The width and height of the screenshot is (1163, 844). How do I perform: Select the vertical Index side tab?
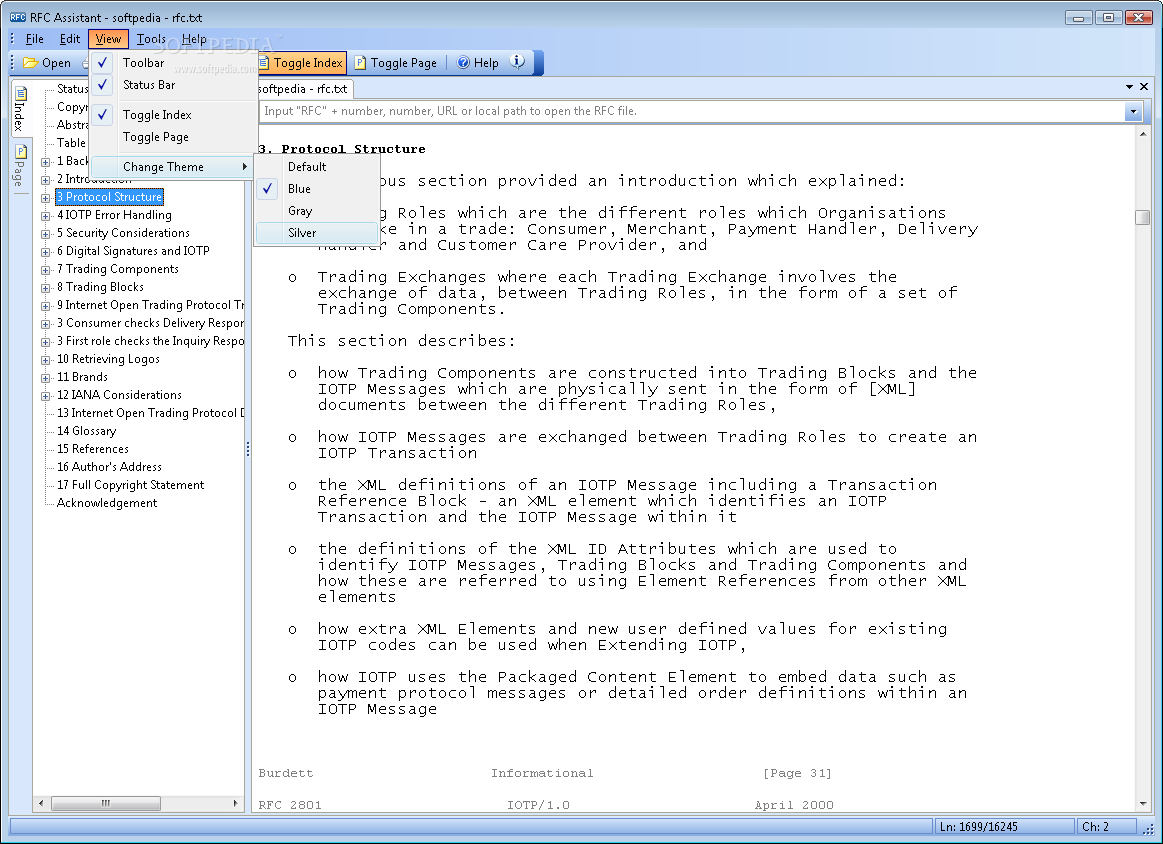point(20,108)
